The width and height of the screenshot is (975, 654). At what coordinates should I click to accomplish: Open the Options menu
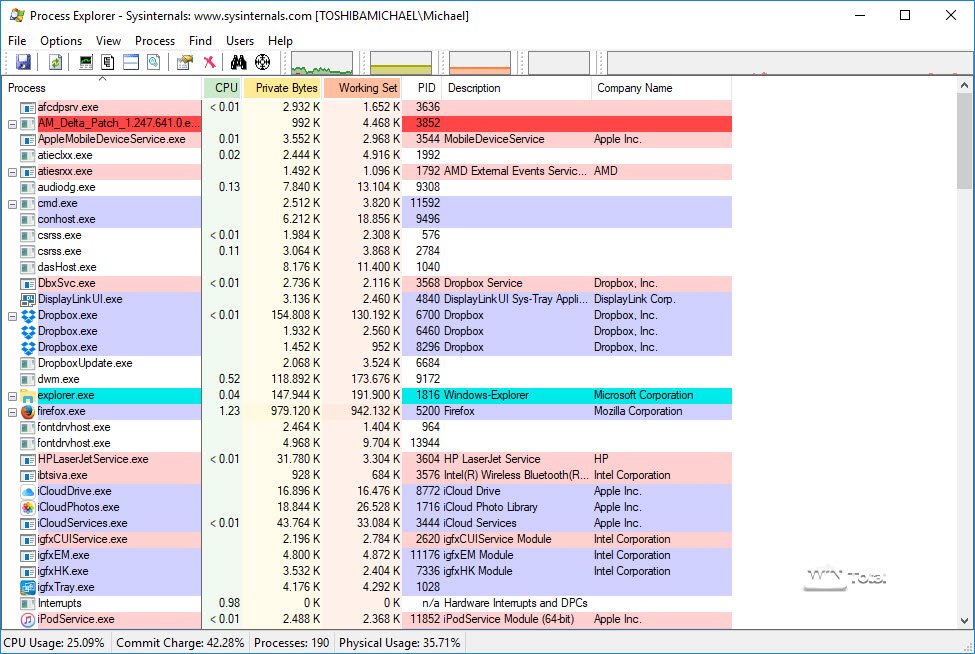click(x=61, y=41)
